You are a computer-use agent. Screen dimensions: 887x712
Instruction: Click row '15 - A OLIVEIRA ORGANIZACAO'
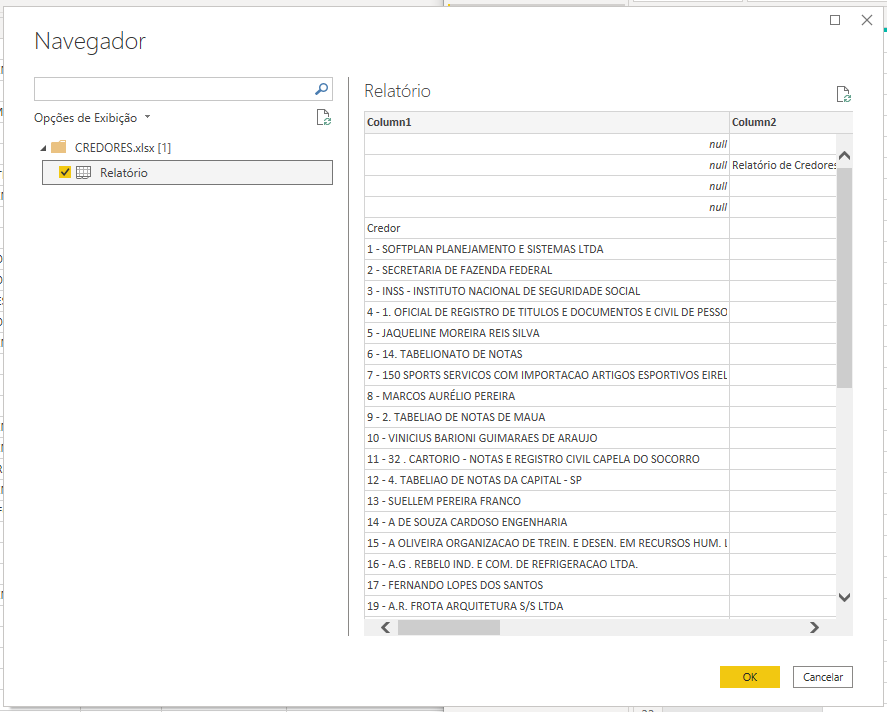(x=547, y=543)
